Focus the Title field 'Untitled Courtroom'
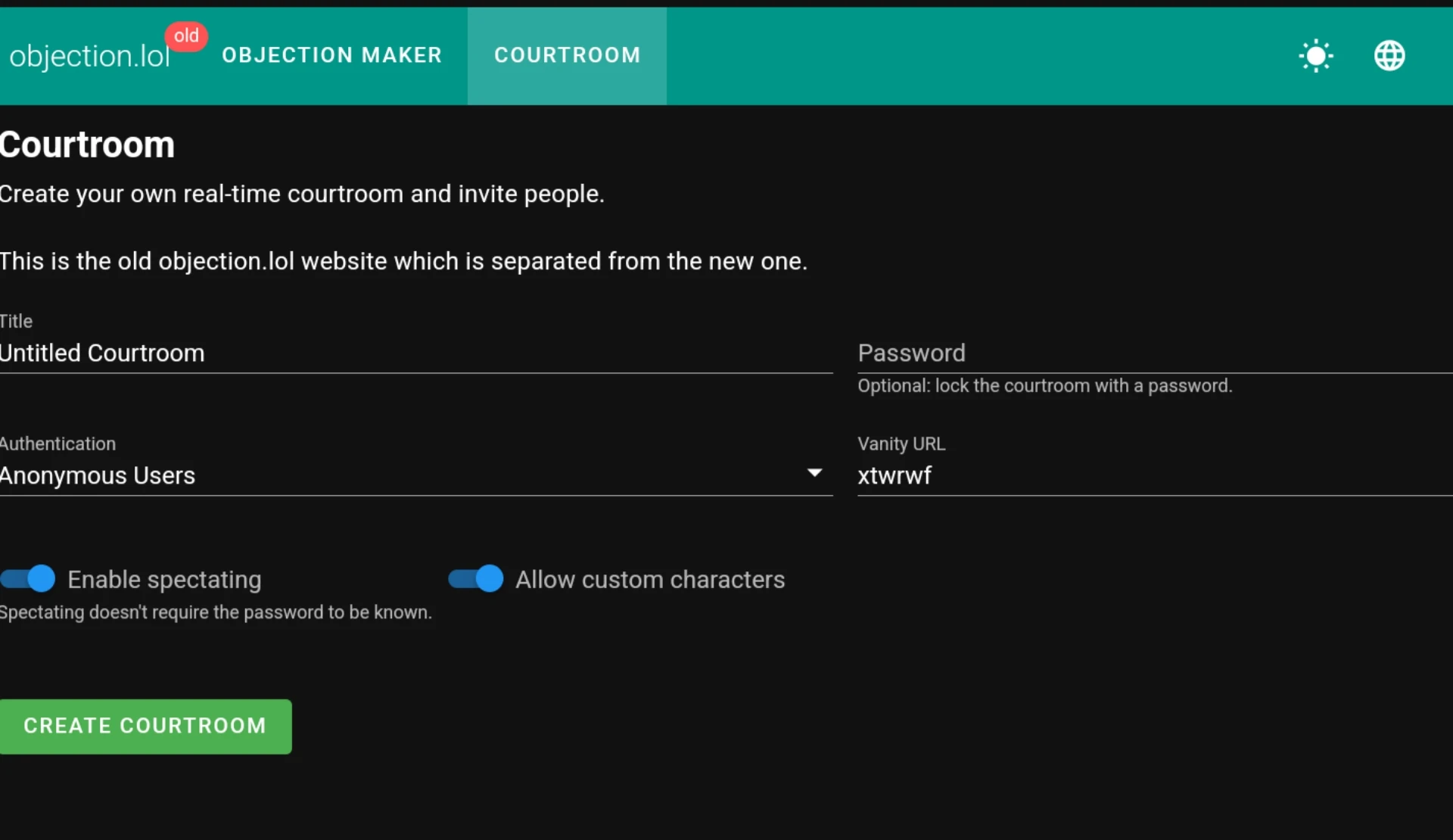 pyautogui.click(x=416, y=353)
